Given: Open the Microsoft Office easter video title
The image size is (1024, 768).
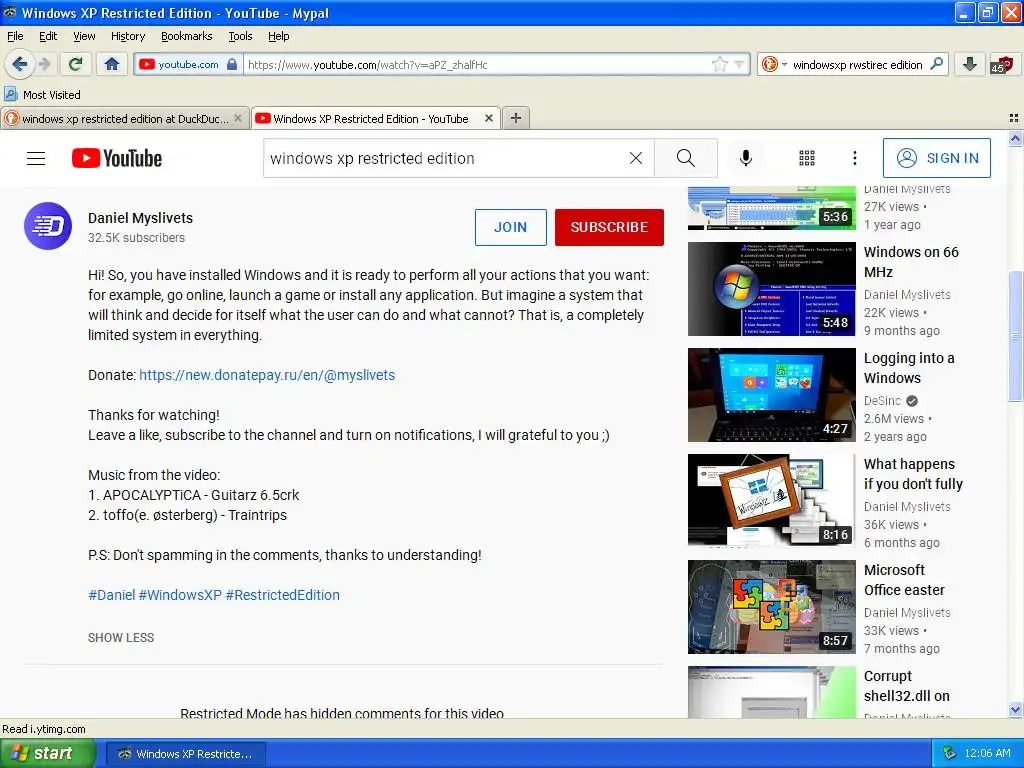Looking at the screenshot, I should click(x=904, y=580).
